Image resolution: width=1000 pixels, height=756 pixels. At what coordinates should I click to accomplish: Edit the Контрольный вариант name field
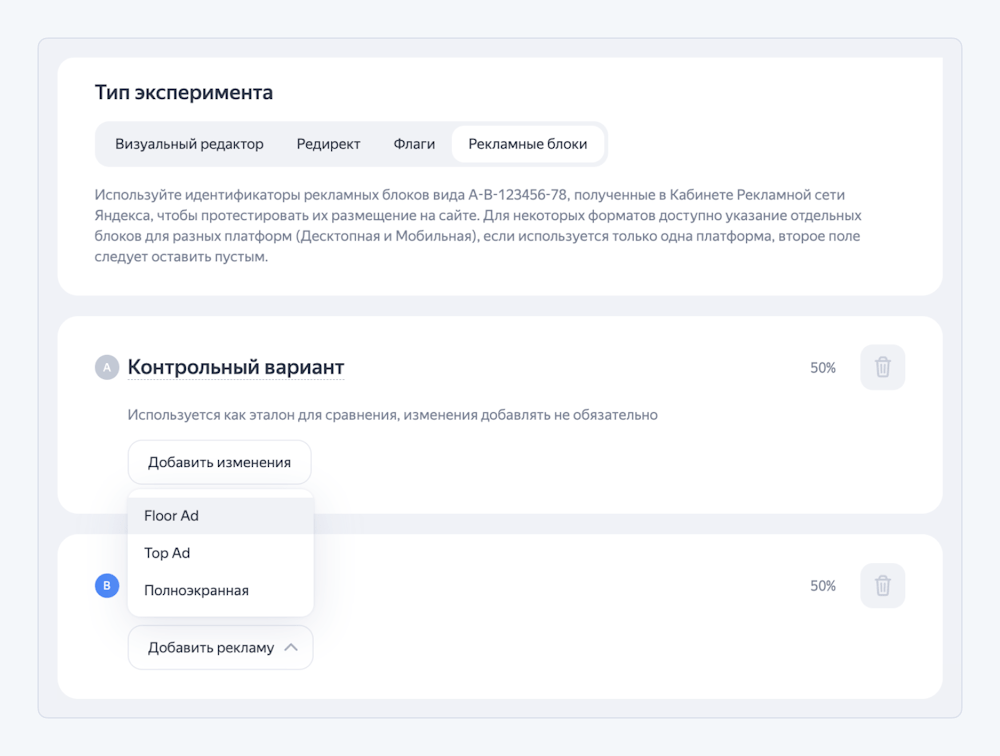tap(236, 367)
